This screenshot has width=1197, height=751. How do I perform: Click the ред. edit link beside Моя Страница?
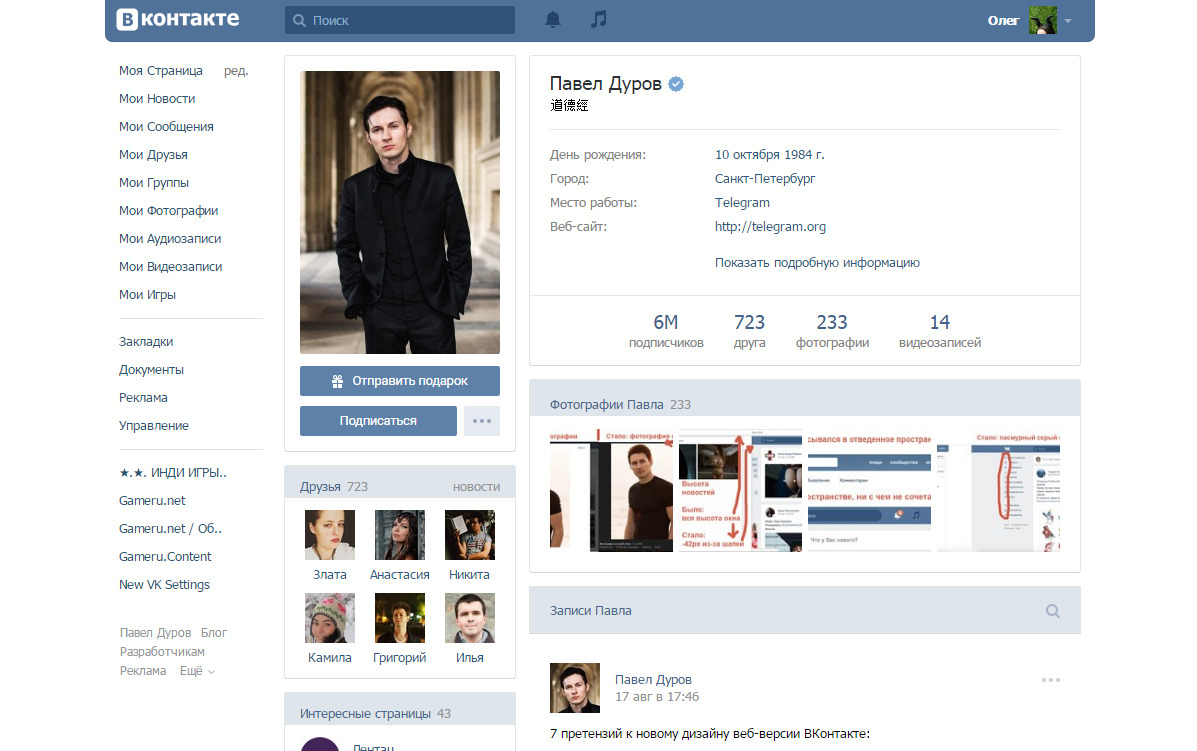pos(236,71)
